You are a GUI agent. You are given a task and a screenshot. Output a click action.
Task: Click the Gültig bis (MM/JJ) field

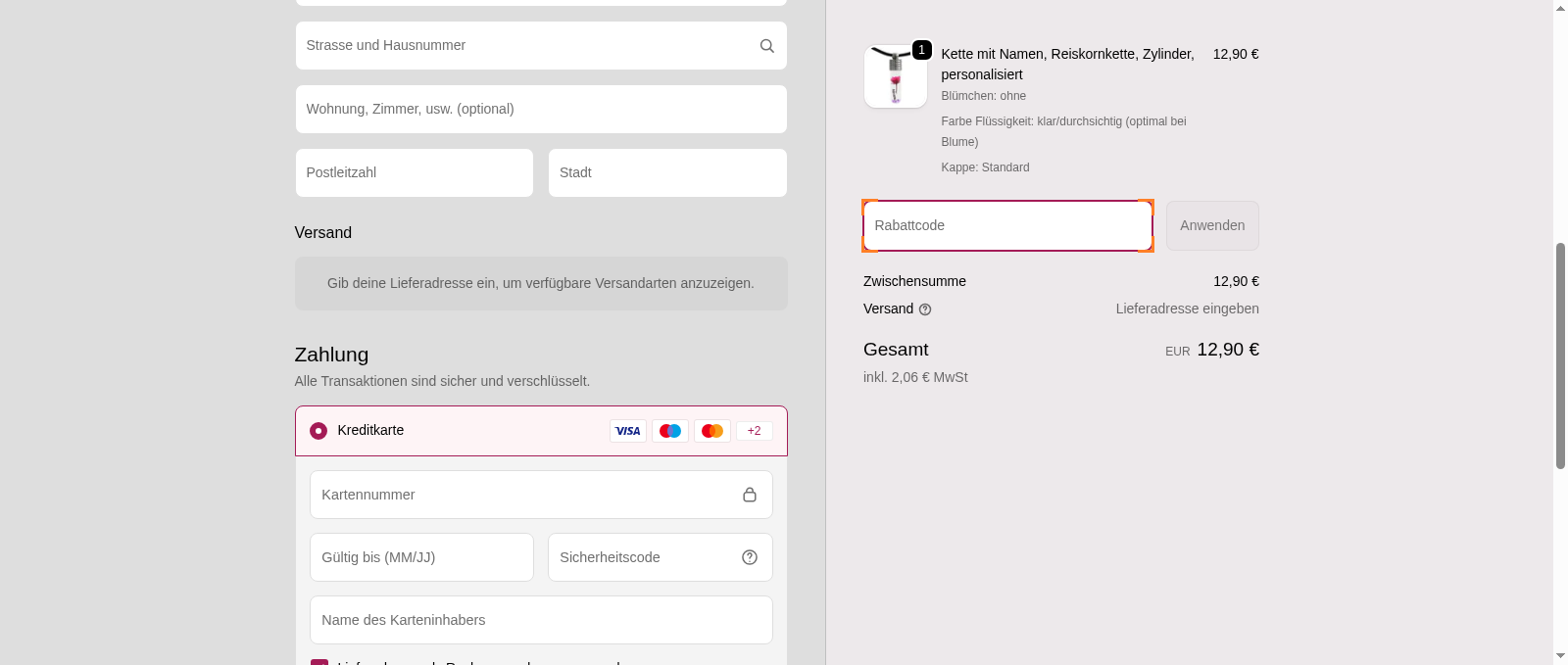coord(421,557)
